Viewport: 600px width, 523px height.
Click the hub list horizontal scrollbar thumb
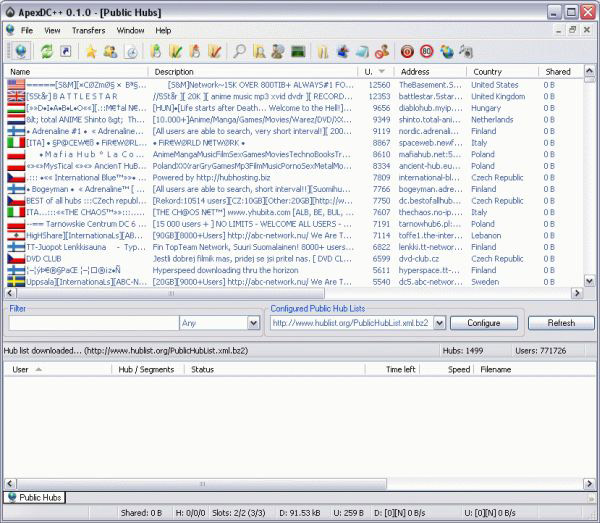tap(171, 293)
